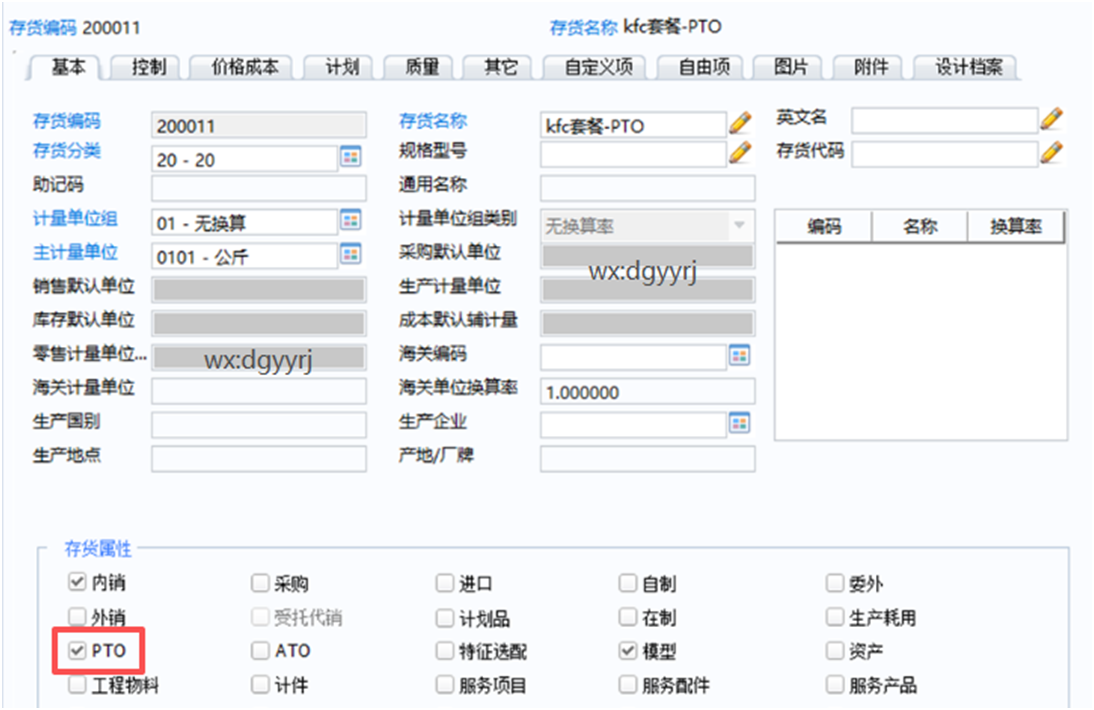The height and width of the screenshot is (710, 1094).
Task: Open the 生产企业 reference lookup icon
Action: [x=739, y=425]
